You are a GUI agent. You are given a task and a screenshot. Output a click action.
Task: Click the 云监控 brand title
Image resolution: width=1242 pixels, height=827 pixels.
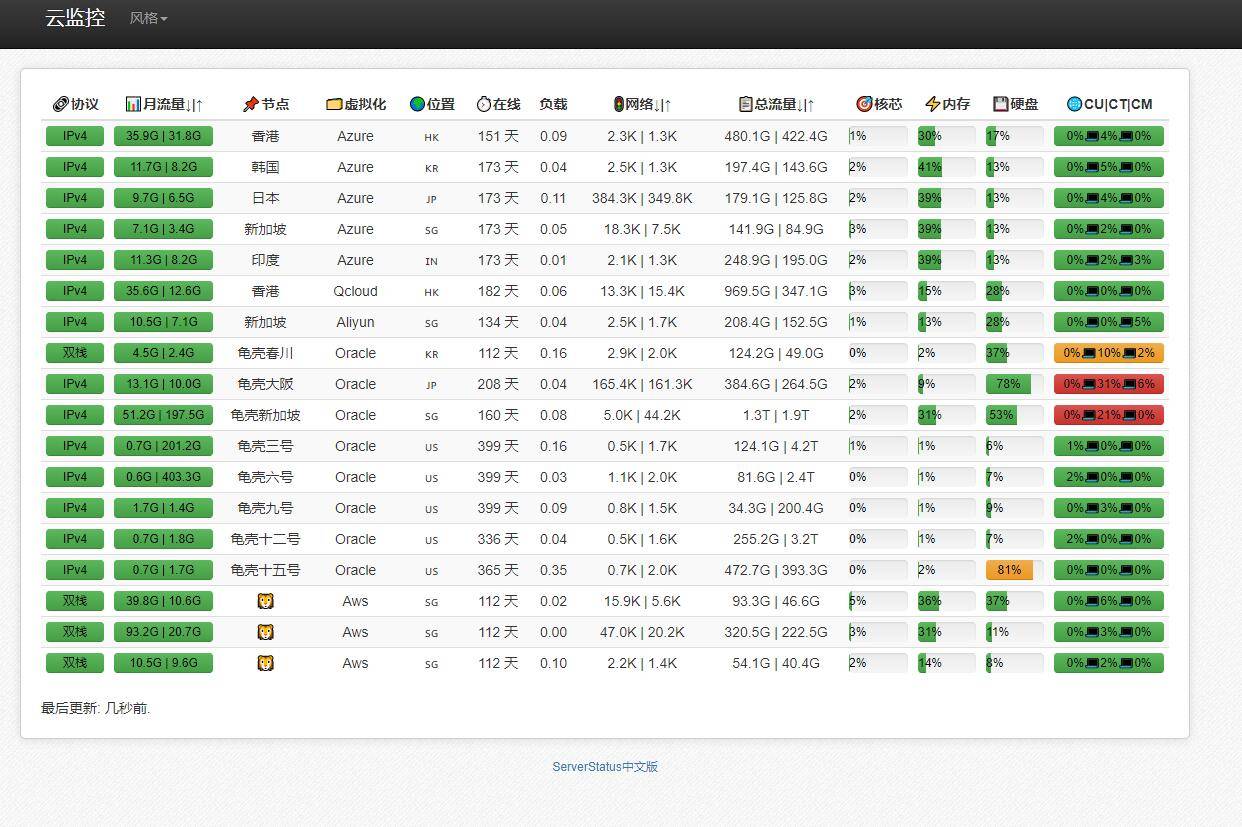tap(75, 18)
